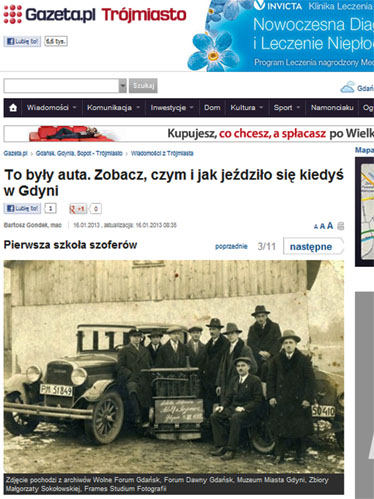Click the Google +1 button
This screenshot has width=374, height=499.
(x=77, y=209)
